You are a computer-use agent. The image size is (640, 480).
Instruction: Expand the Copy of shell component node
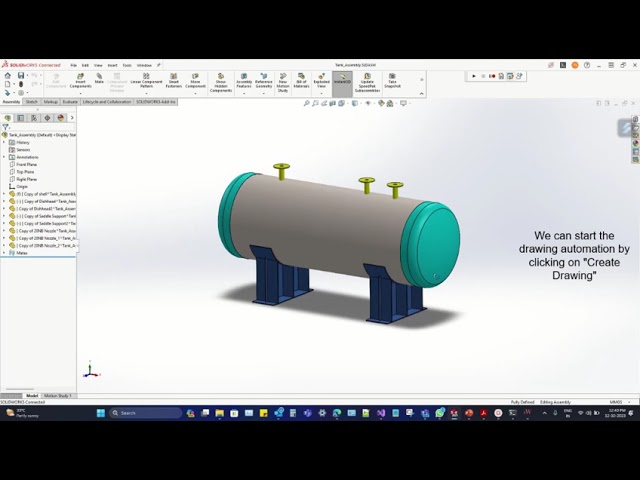pos(4,194)
